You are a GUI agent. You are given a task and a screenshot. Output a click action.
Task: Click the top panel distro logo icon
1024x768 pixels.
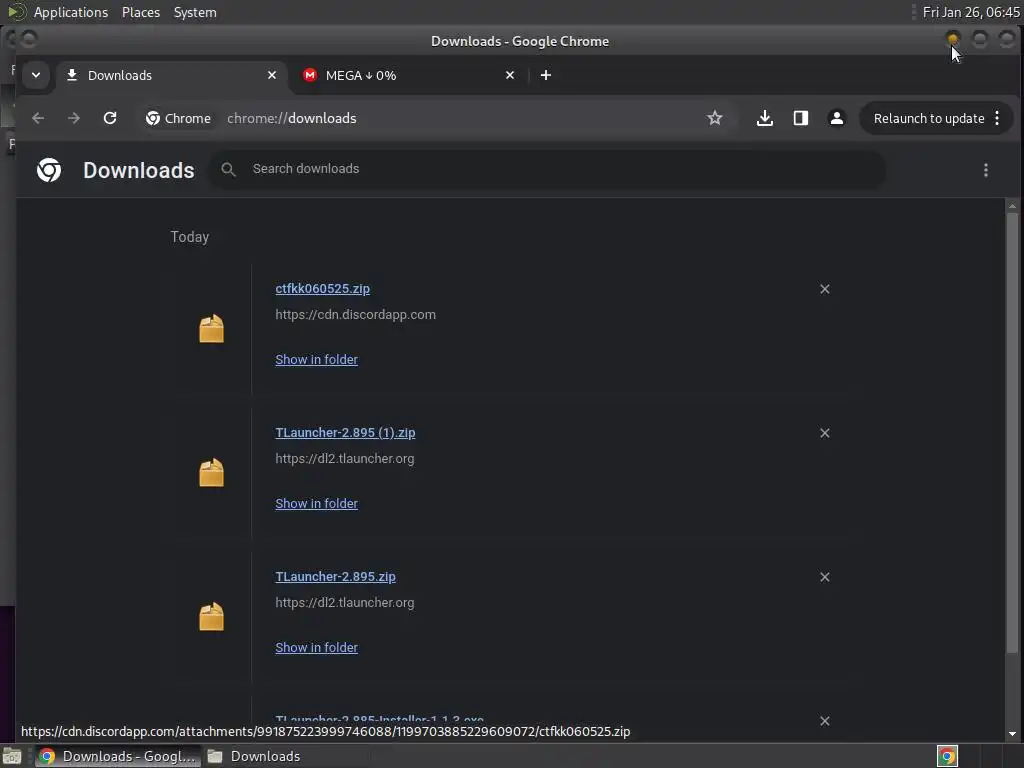point(16,12)
